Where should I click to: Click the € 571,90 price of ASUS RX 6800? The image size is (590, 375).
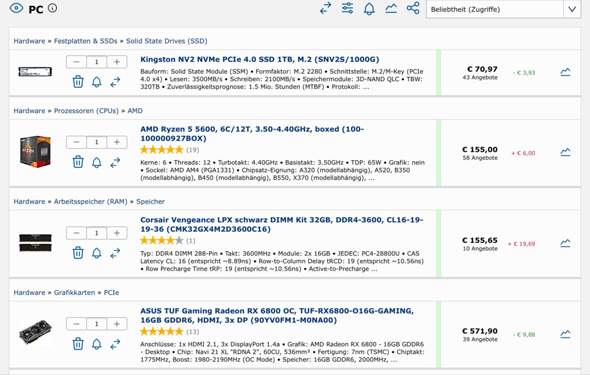pyautogui.click(x=480, y=331)
